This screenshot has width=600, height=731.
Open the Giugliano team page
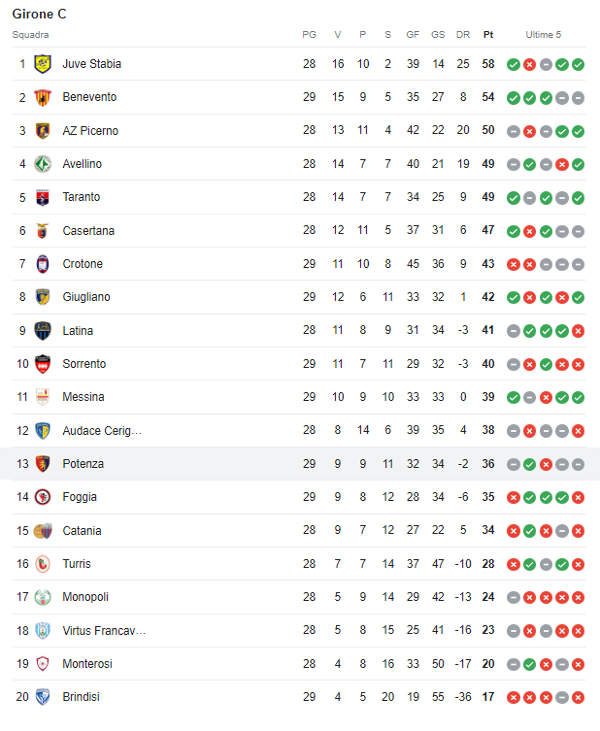(86, 297)
